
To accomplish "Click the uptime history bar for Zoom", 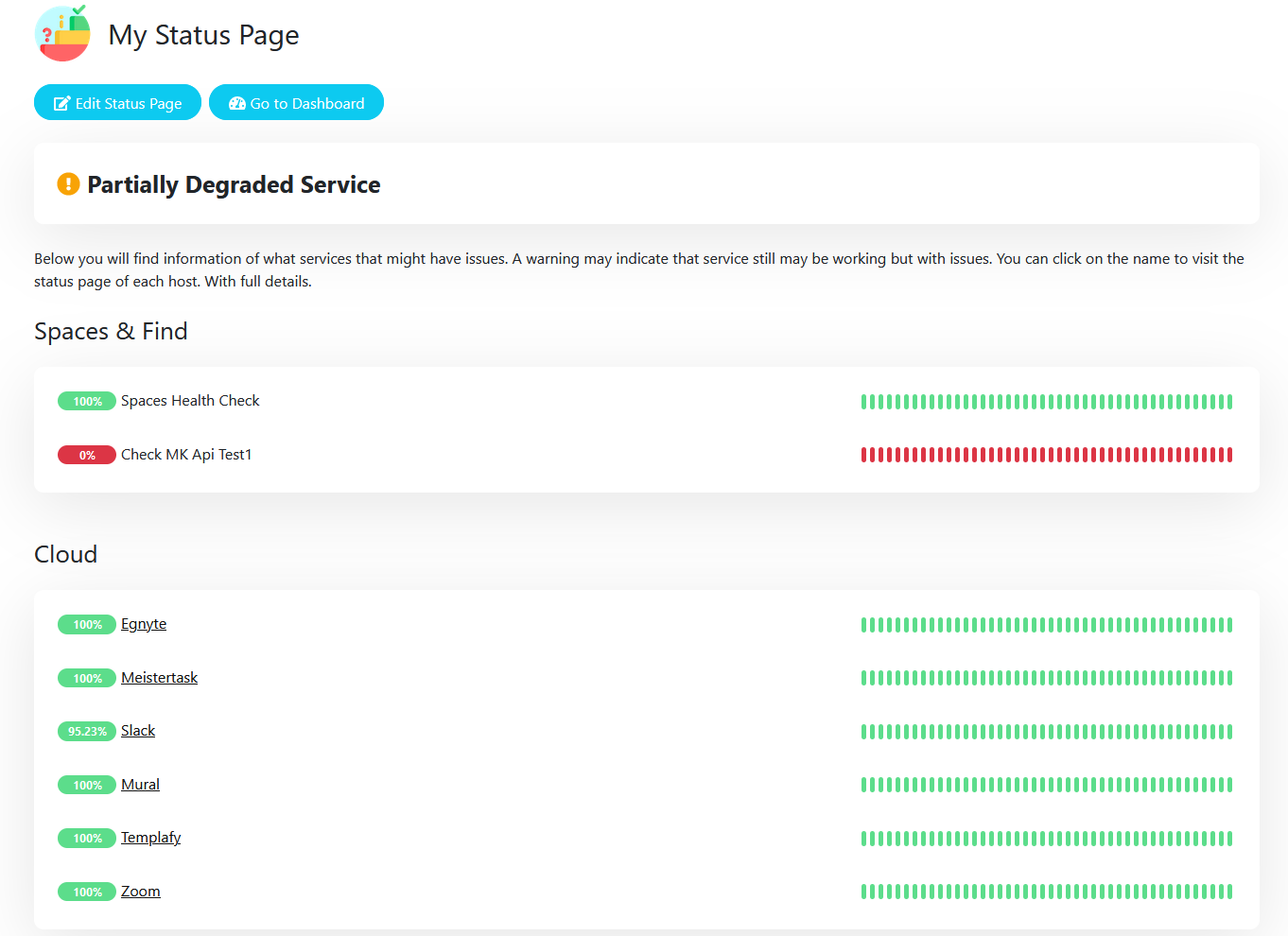I will [1047, 892].
